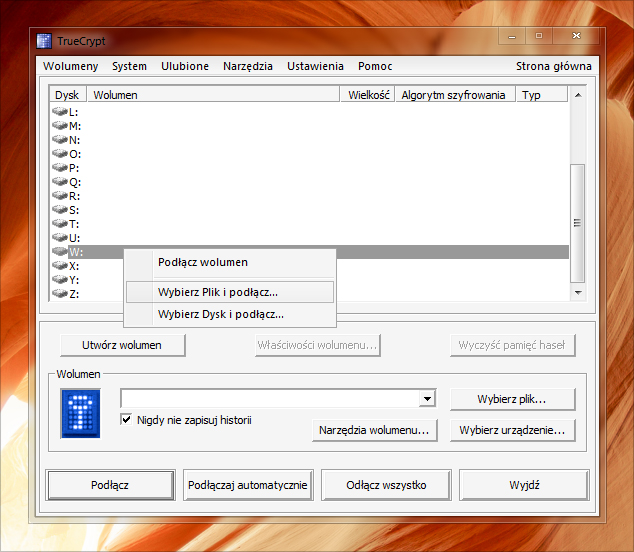This screenshot has width=634, height=552.
Task: Click the Wielkość column header
Action: click(368, 95)
